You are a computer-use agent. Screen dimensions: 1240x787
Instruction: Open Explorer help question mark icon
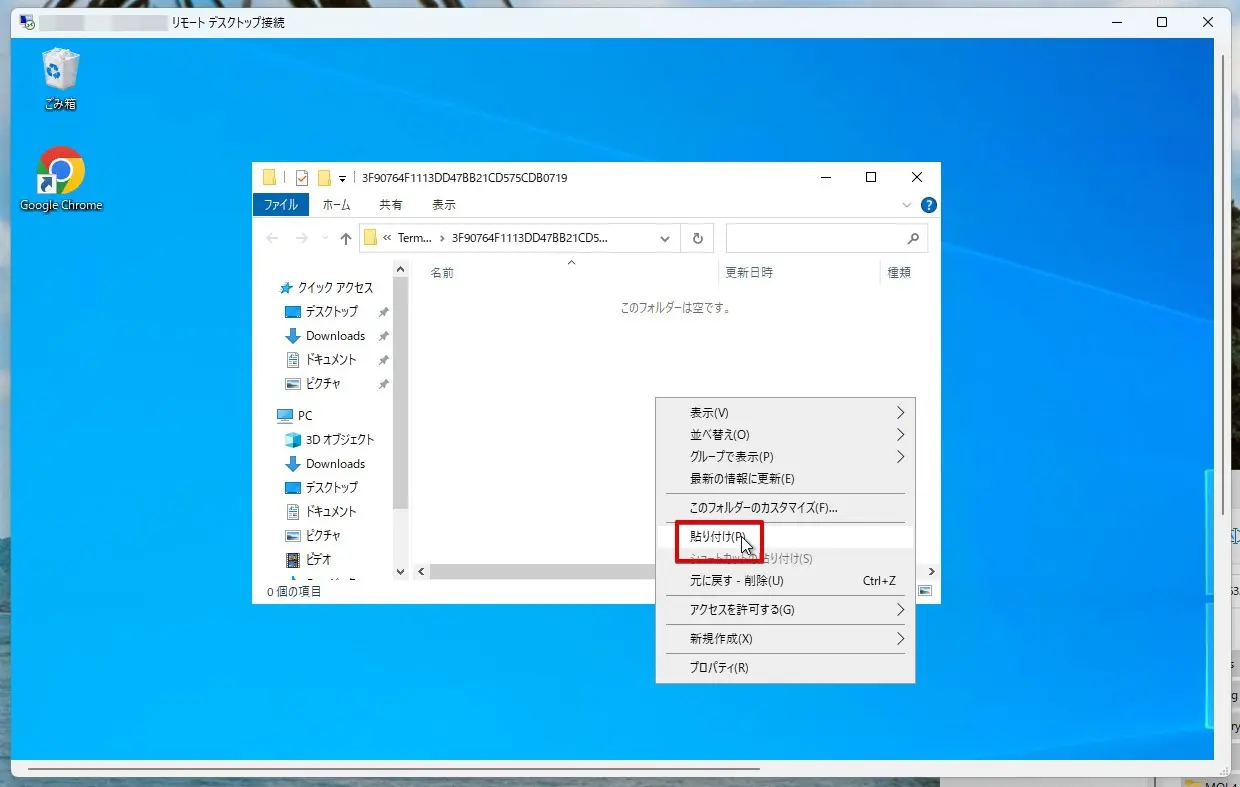928,205
